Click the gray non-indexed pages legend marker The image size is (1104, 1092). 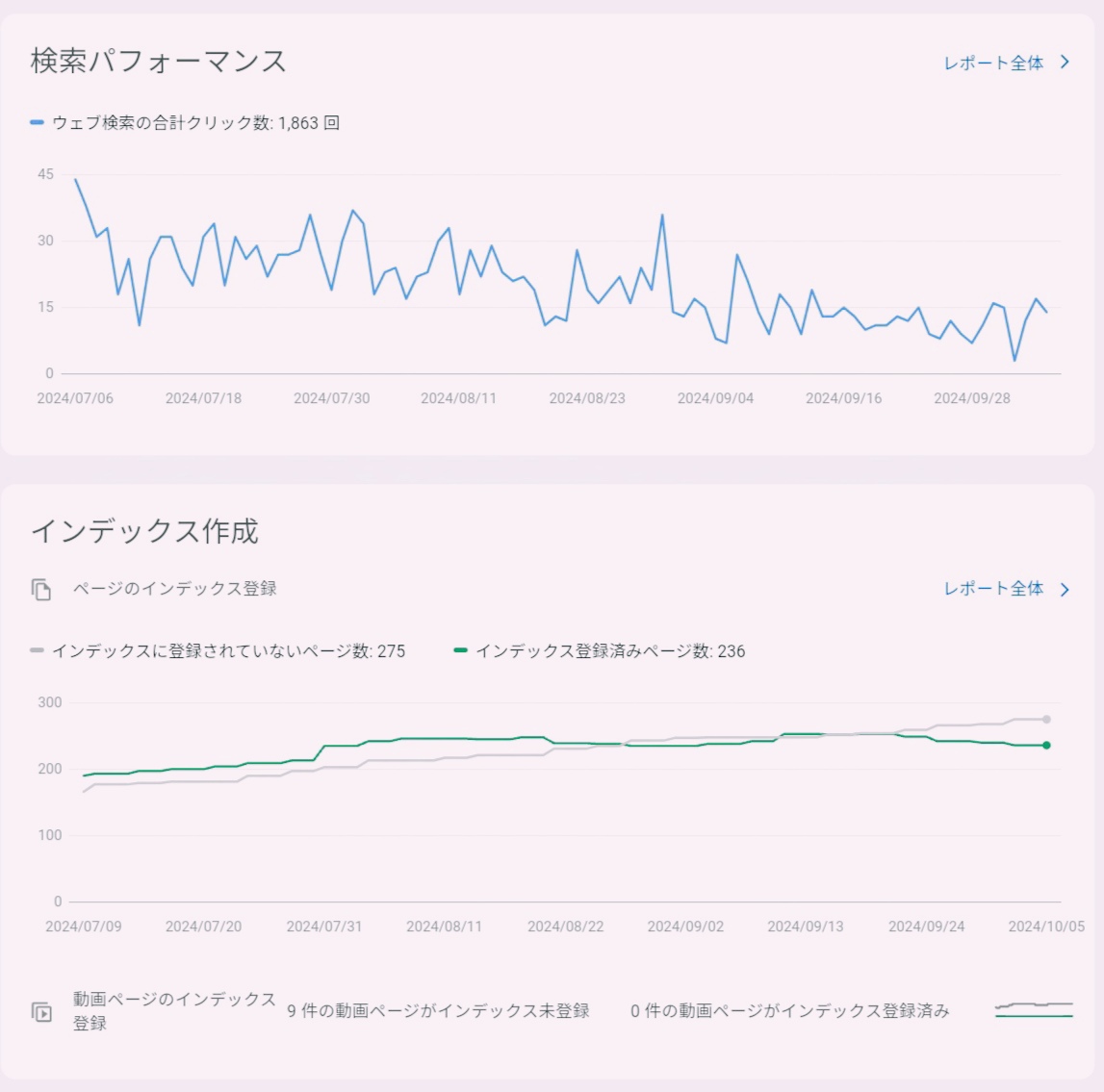click(38, 650)
